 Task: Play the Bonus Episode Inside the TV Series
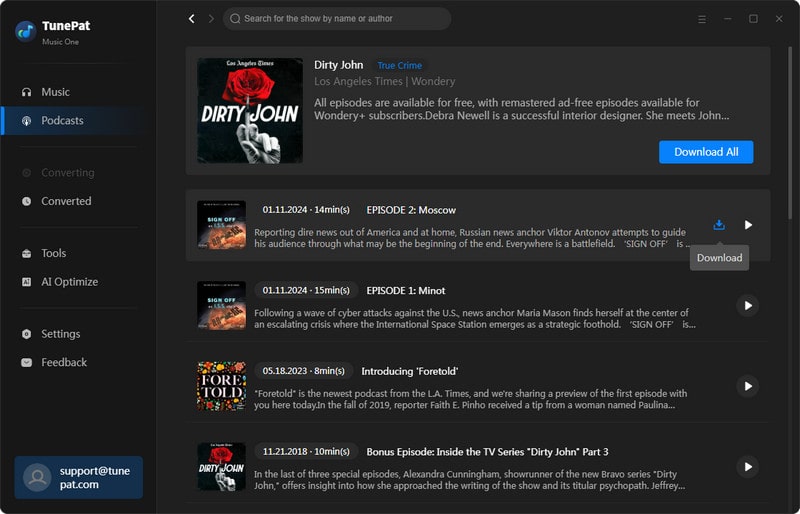pos(747,466)
